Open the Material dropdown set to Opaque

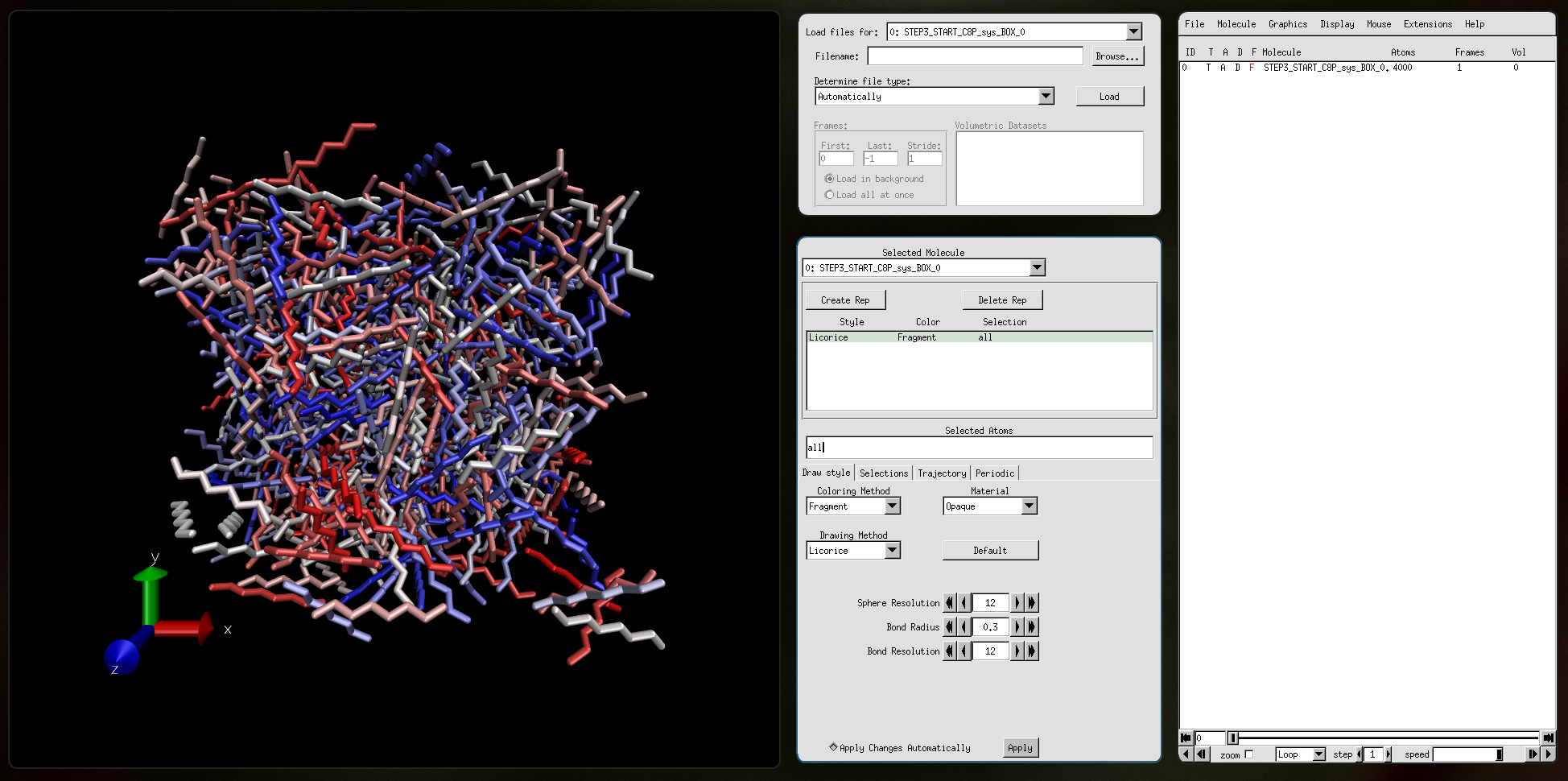pyautogui.click(x=1029, y=506)
